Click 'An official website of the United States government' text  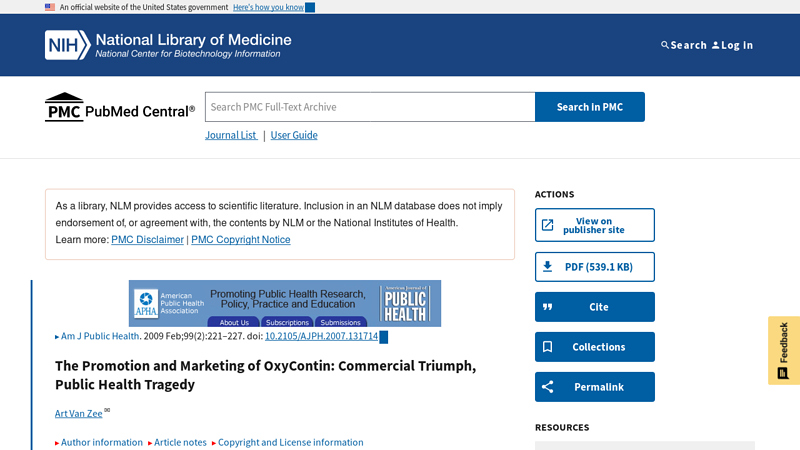(144, 7)
